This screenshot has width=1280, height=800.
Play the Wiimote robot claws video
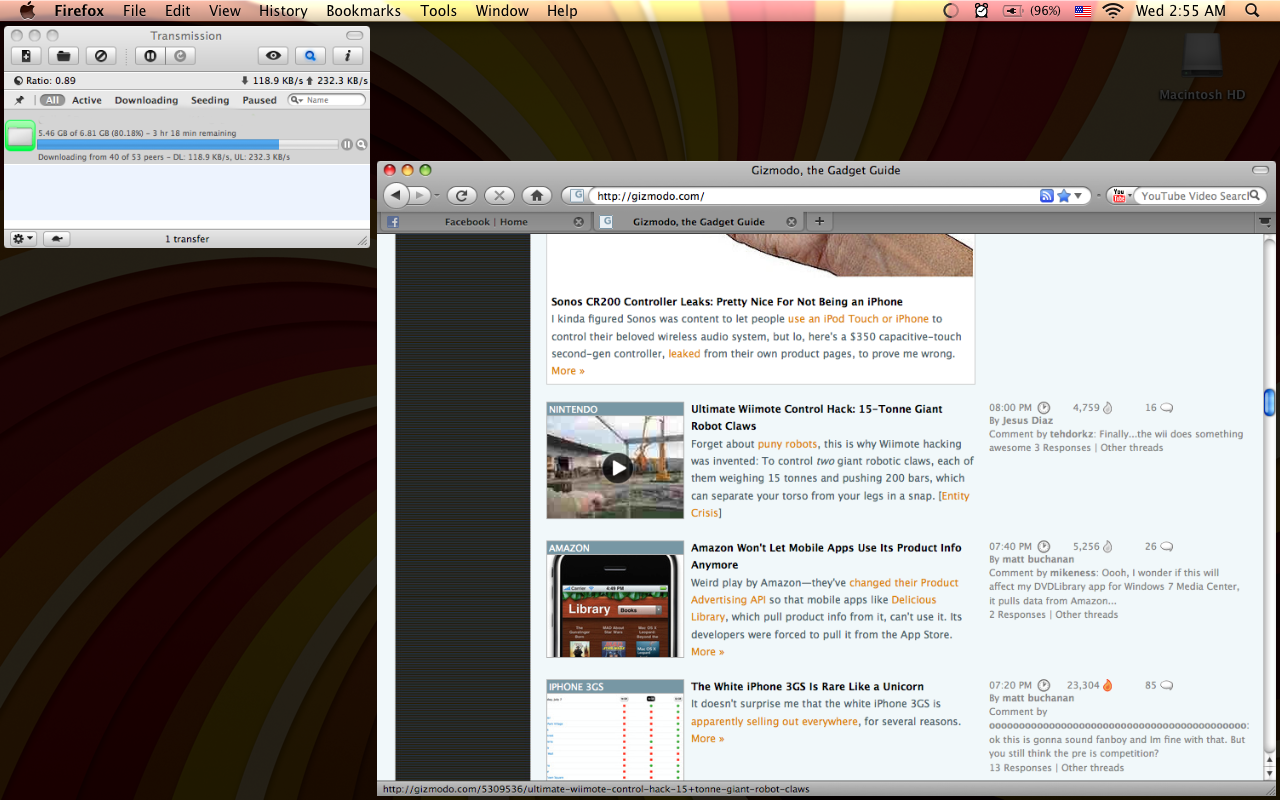tap(617, 467)
